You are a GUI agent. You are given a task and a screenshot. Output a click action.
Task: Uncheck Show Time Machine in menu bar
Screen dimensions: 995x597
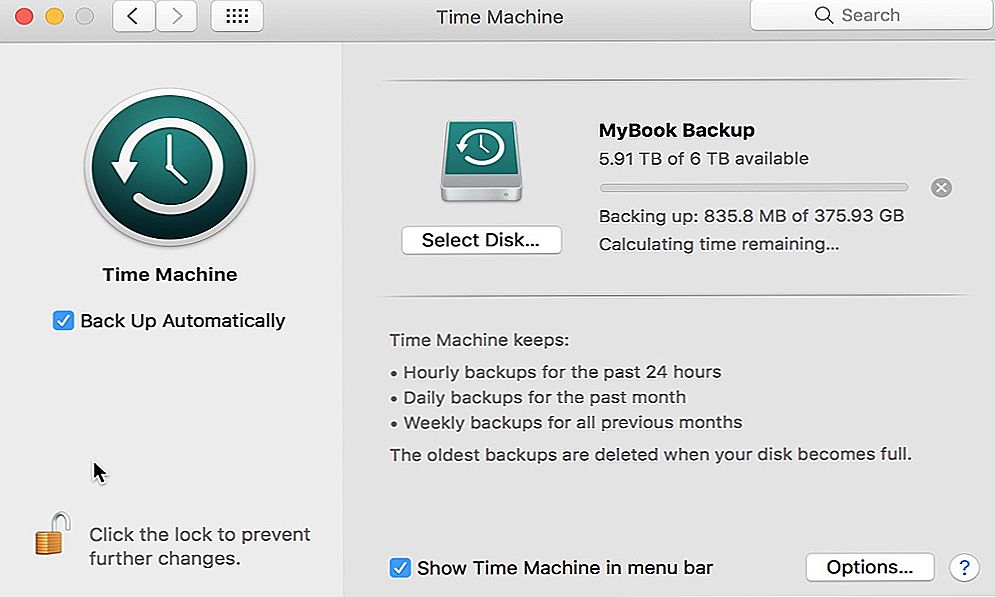(x=400, y=567)
